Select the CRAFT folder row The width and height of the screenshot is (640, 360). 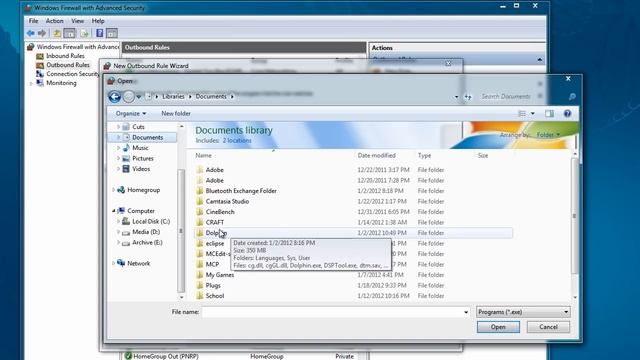click(353, 222)
